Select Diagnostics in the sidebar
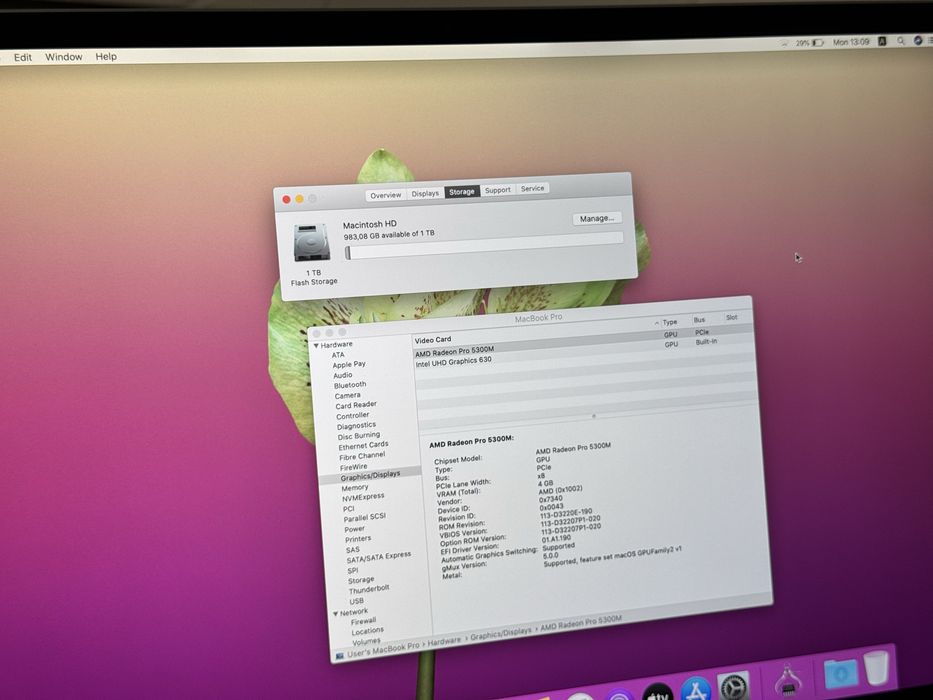The image size is (933, 700). 356,426
